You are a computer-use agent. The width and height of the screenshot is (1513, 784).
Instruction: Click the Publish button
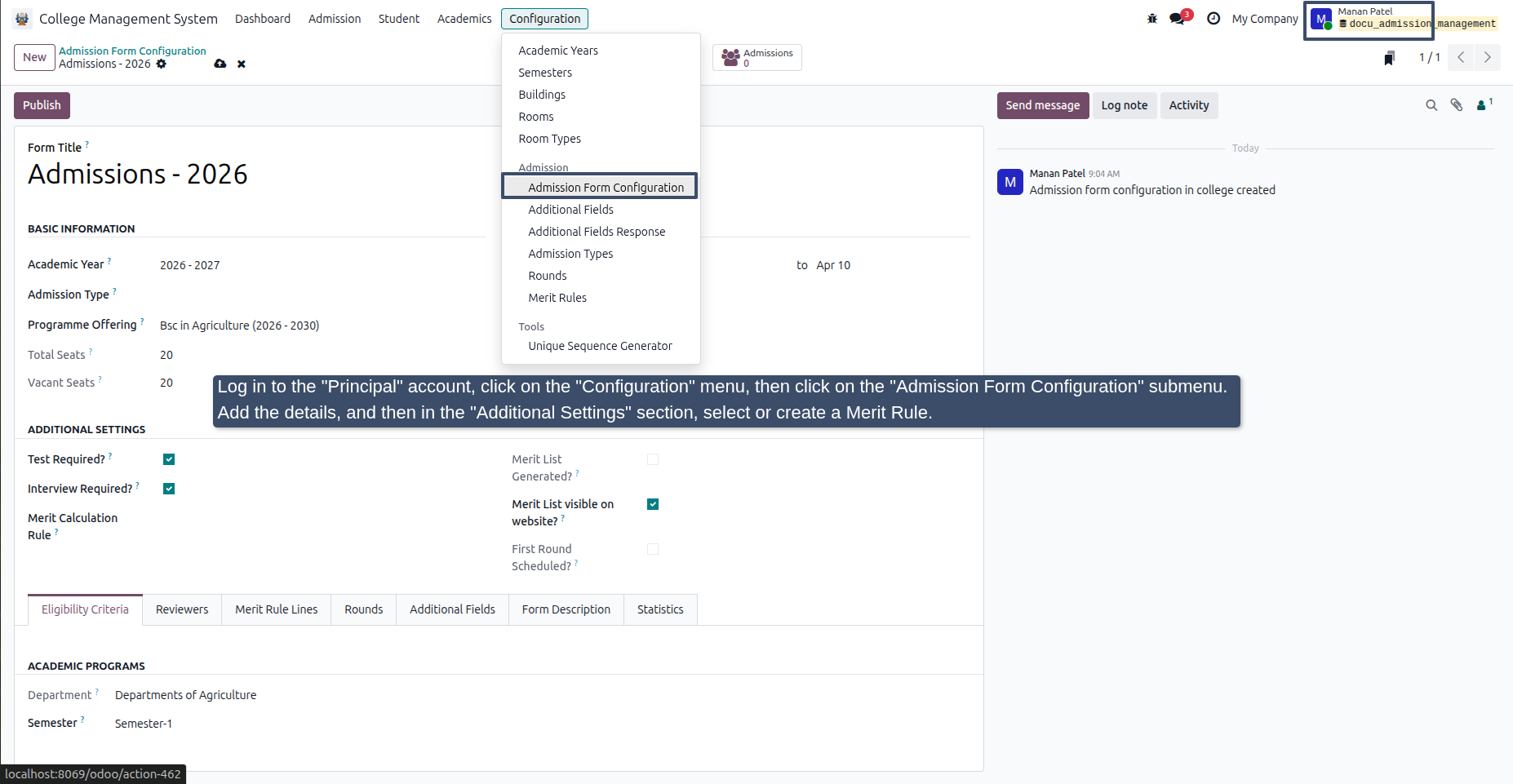[x=42, y=105]
